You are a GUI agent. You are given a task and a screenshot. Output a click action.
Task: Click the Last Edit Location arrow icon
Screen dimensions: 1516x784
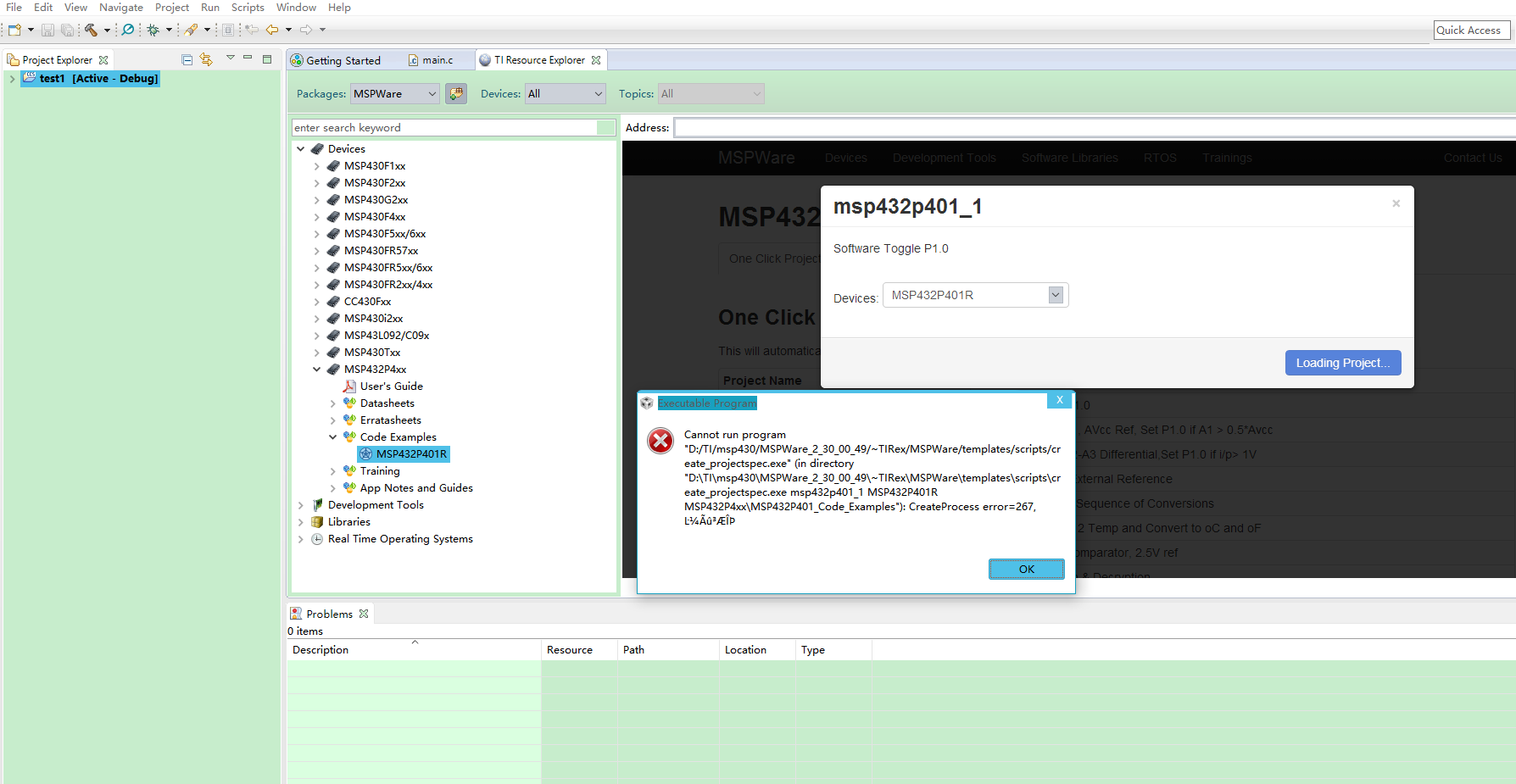pyautogui.click(x=252, y=30)
